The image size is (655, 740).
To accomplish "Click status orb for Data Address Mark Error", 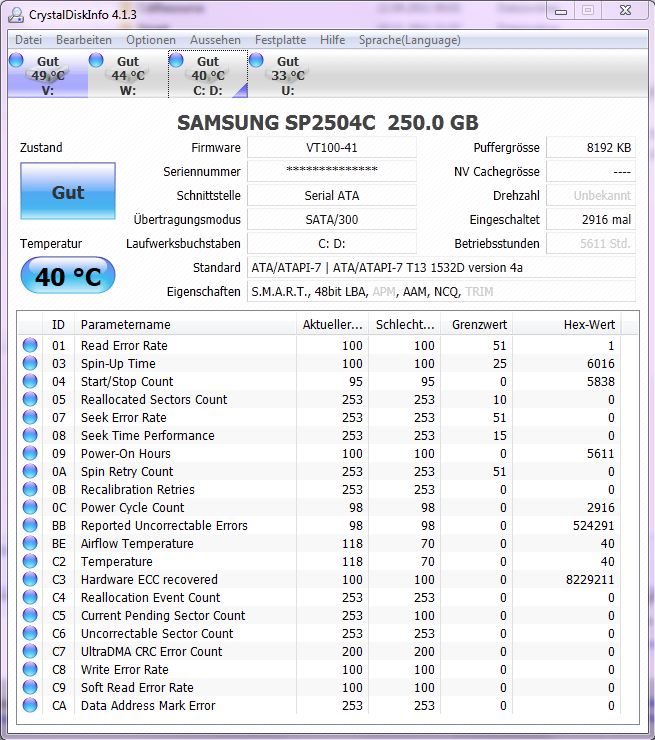I will tap(30, 705).
